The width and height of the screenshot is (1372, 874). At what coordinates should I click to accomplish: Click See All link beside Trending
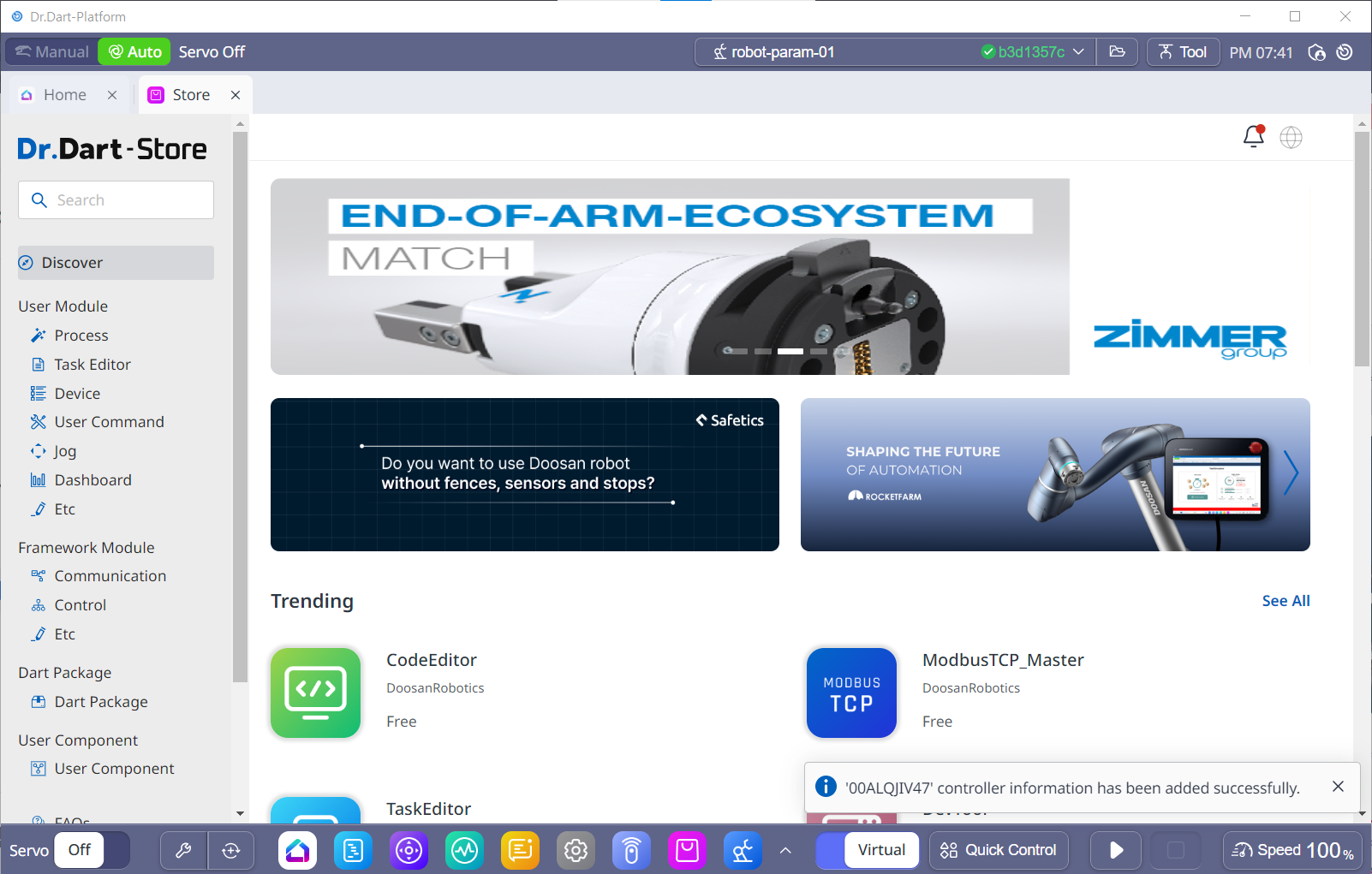pyautogui.click(x=1286, y=601)
